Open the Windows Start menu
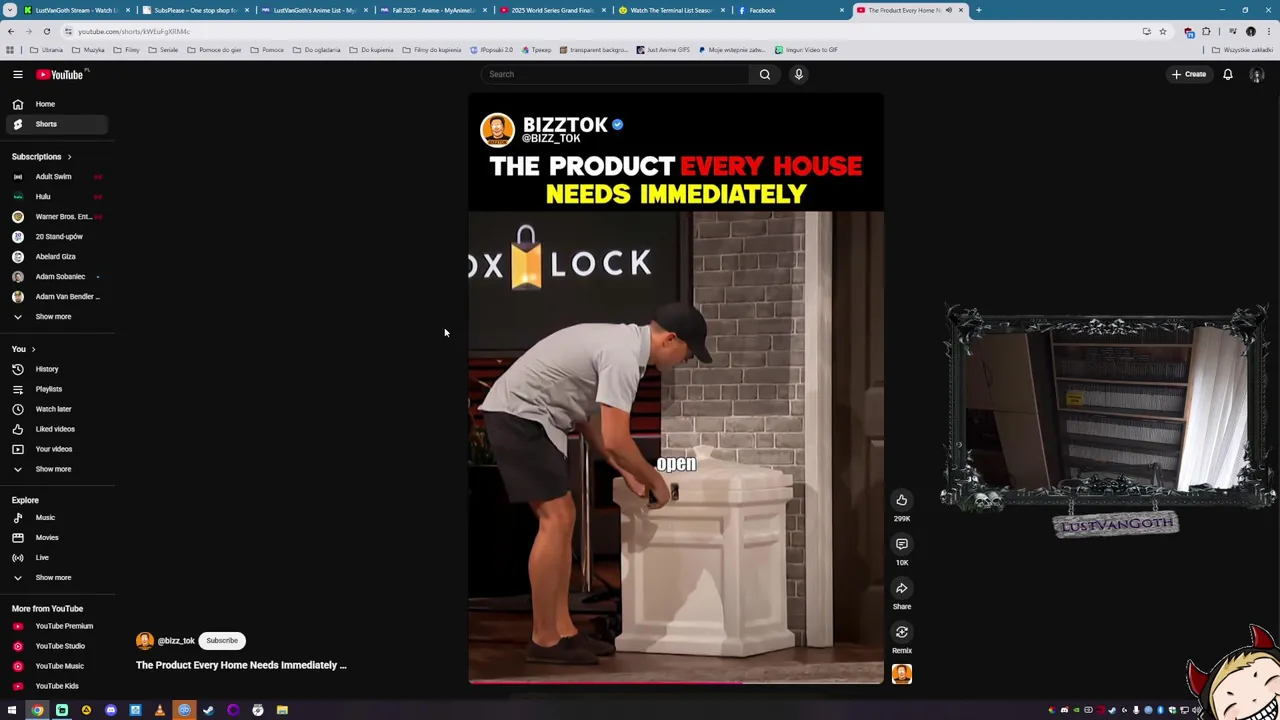This screenshot has height=720, width=1280. (x=12, y=710)
